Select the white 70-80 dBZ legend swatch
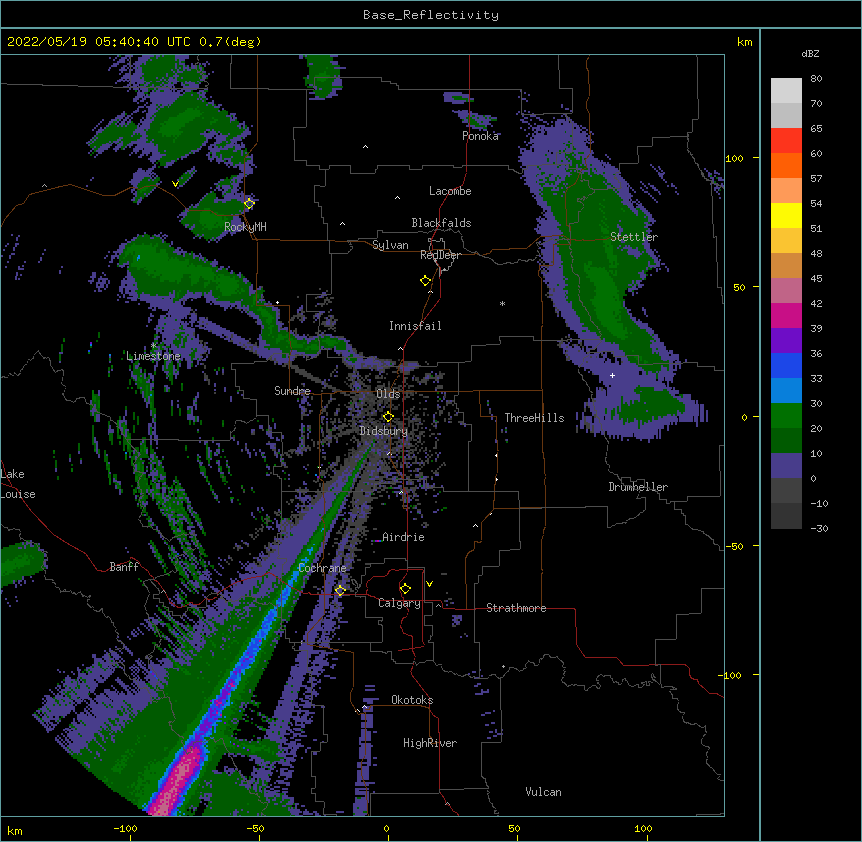This screenshot has width=862, height=842. point(786,91)
